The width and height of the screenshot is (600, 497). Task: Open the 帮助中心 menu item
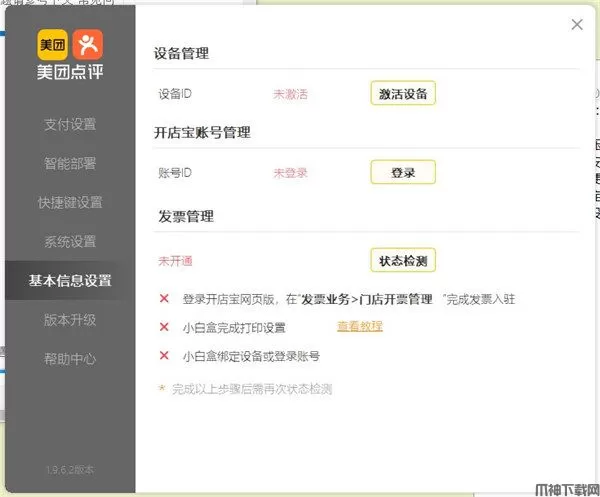click(70, 357)
